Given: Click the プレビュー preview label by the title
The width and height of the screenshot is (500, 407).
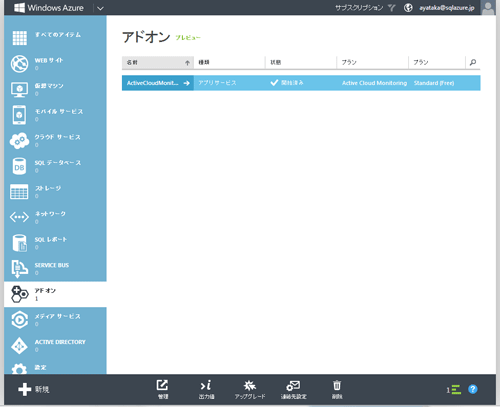Looking at the screenshot, I should [188, 38].
